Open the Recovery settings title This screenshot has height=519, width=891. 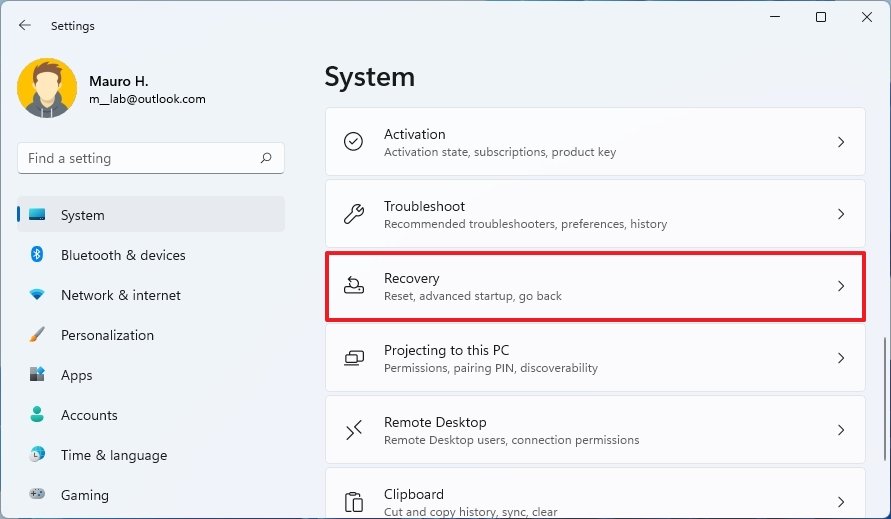pyautogui.click(x=411, y=279)
